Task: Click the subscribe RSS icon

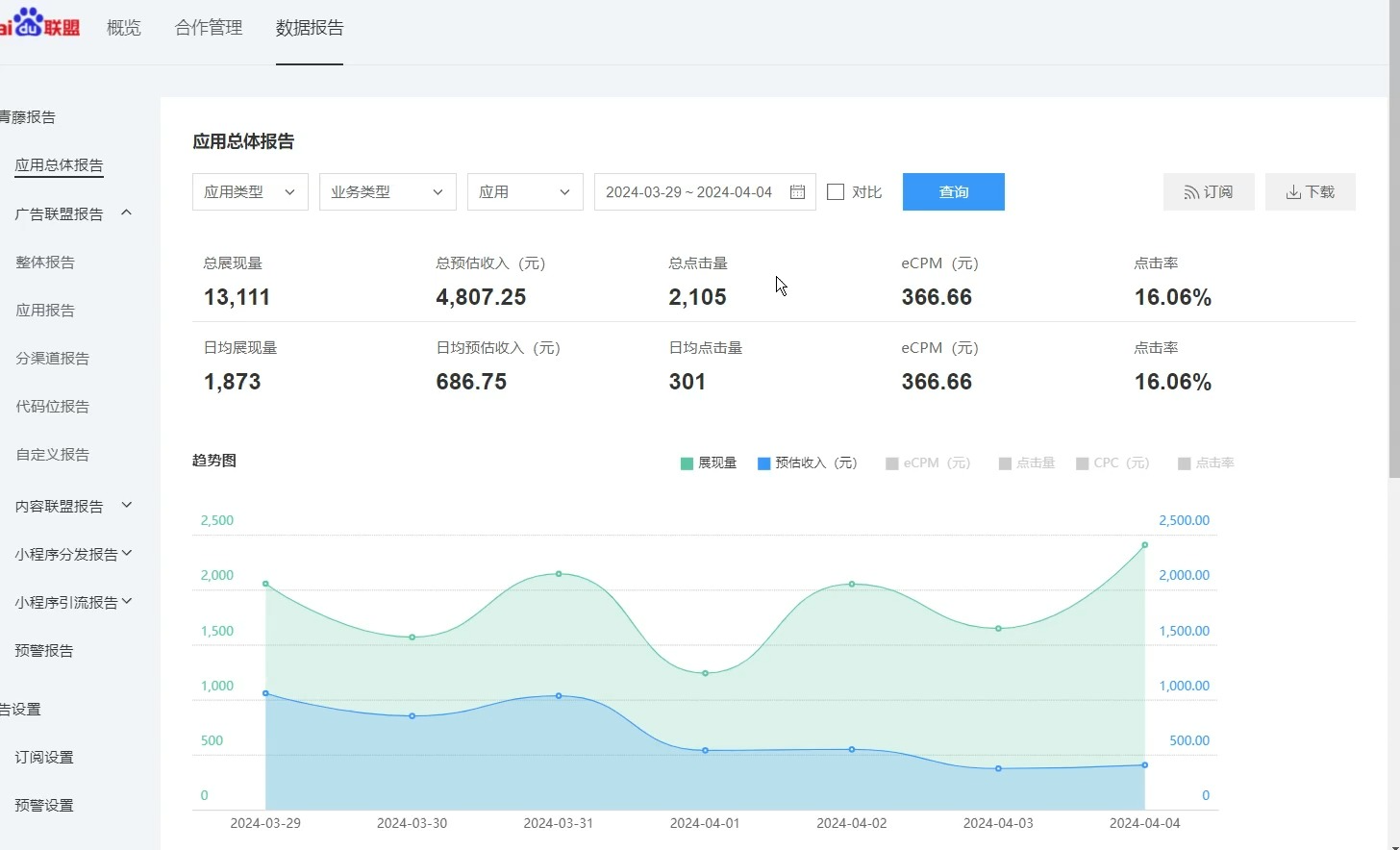Action: [1191, 192]
